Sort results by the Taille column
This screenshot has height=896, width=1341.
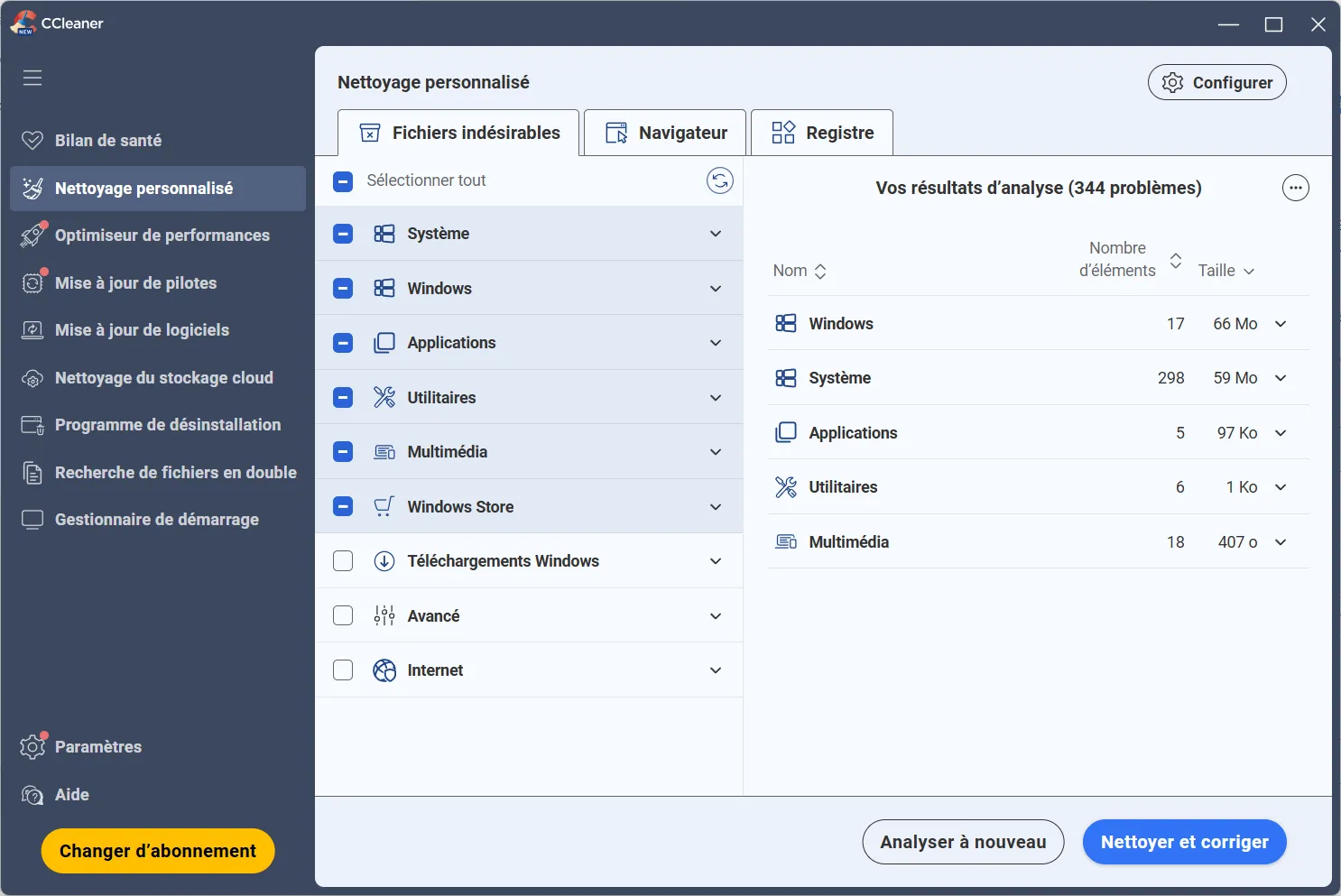pos(1226,271)
